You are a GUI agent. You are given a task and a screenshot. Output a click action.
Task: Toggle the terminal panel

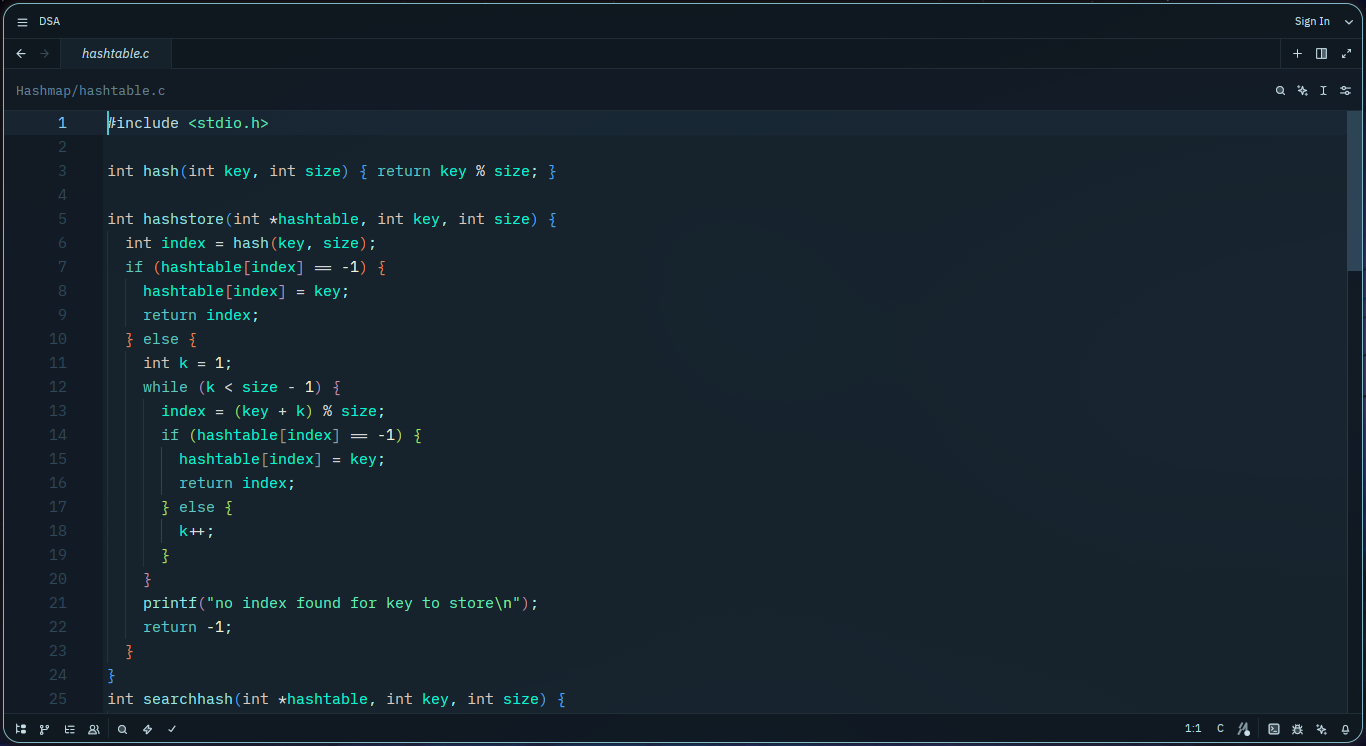(1274, 730)
